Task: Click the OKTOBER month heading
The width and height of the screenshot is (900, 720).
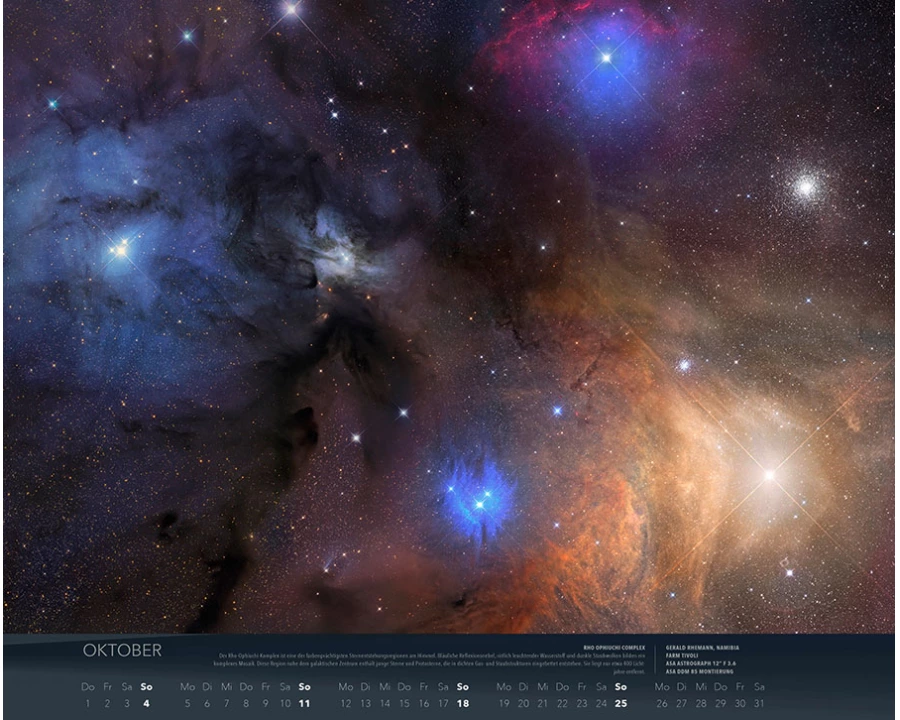Action: pos(122,651)
